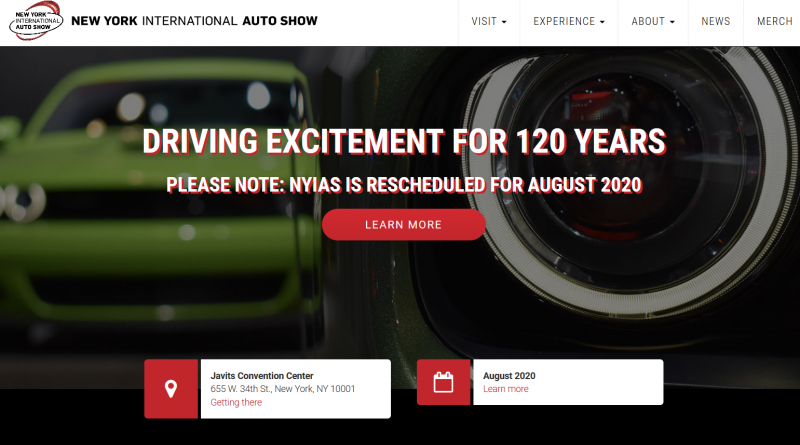
Task: Click the August 2020 date text
Action: [509, 376]
